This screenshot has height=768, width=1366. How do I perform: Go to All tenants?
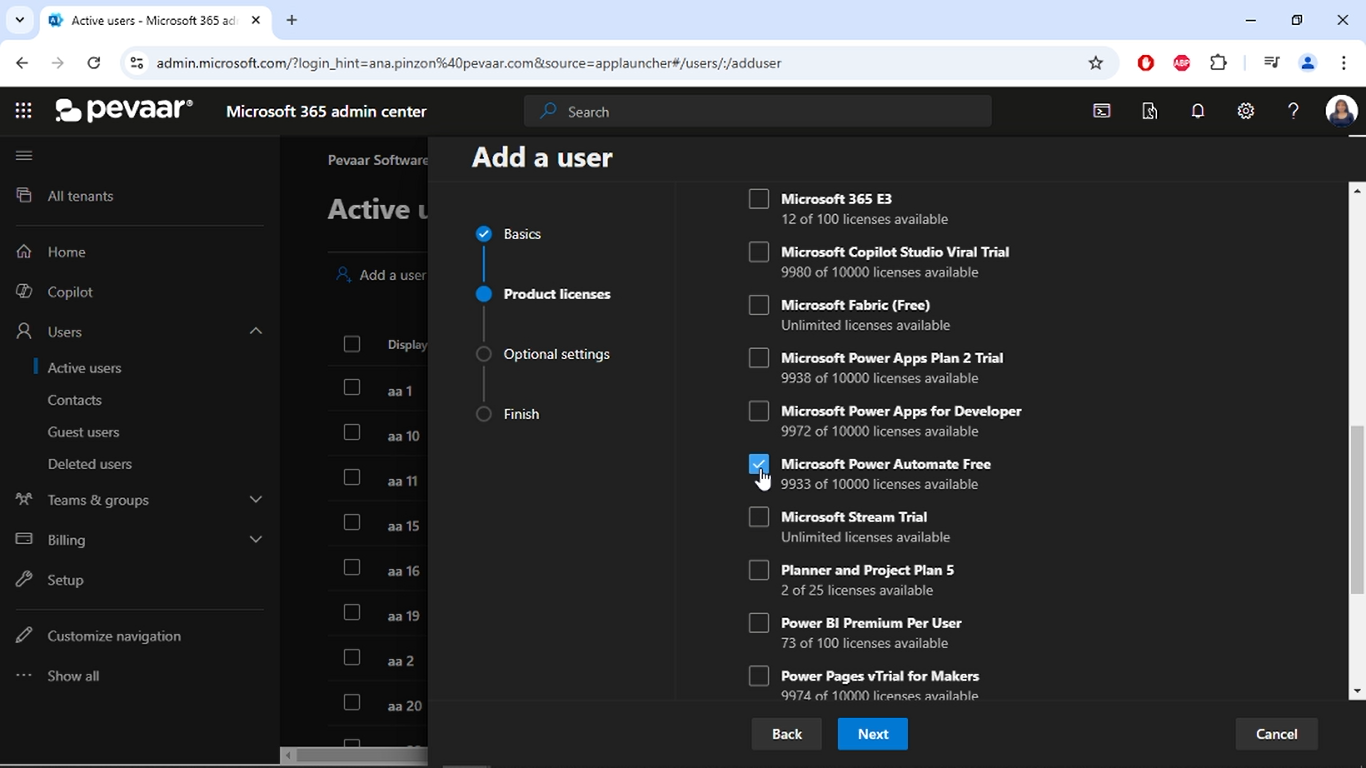[80, 196]
